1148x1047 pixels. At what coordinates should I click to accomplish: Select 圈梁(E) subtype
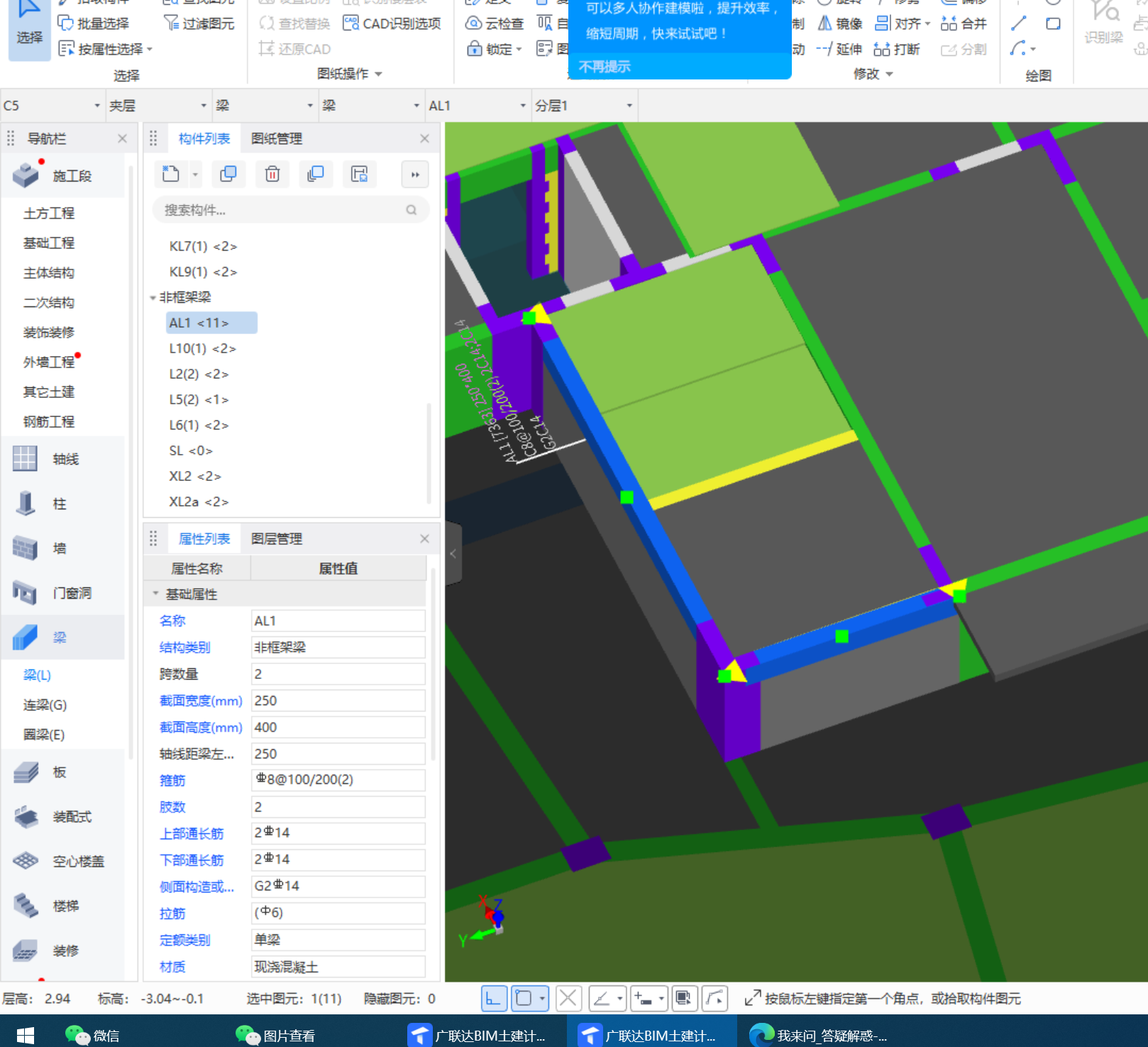[43, 735]
